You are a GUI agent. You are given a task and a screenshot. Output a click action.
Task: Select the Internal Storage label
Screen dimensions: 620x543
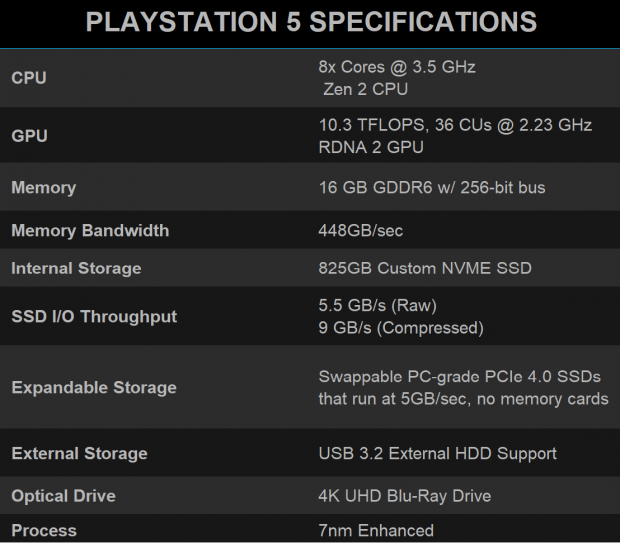click(76, 268)
